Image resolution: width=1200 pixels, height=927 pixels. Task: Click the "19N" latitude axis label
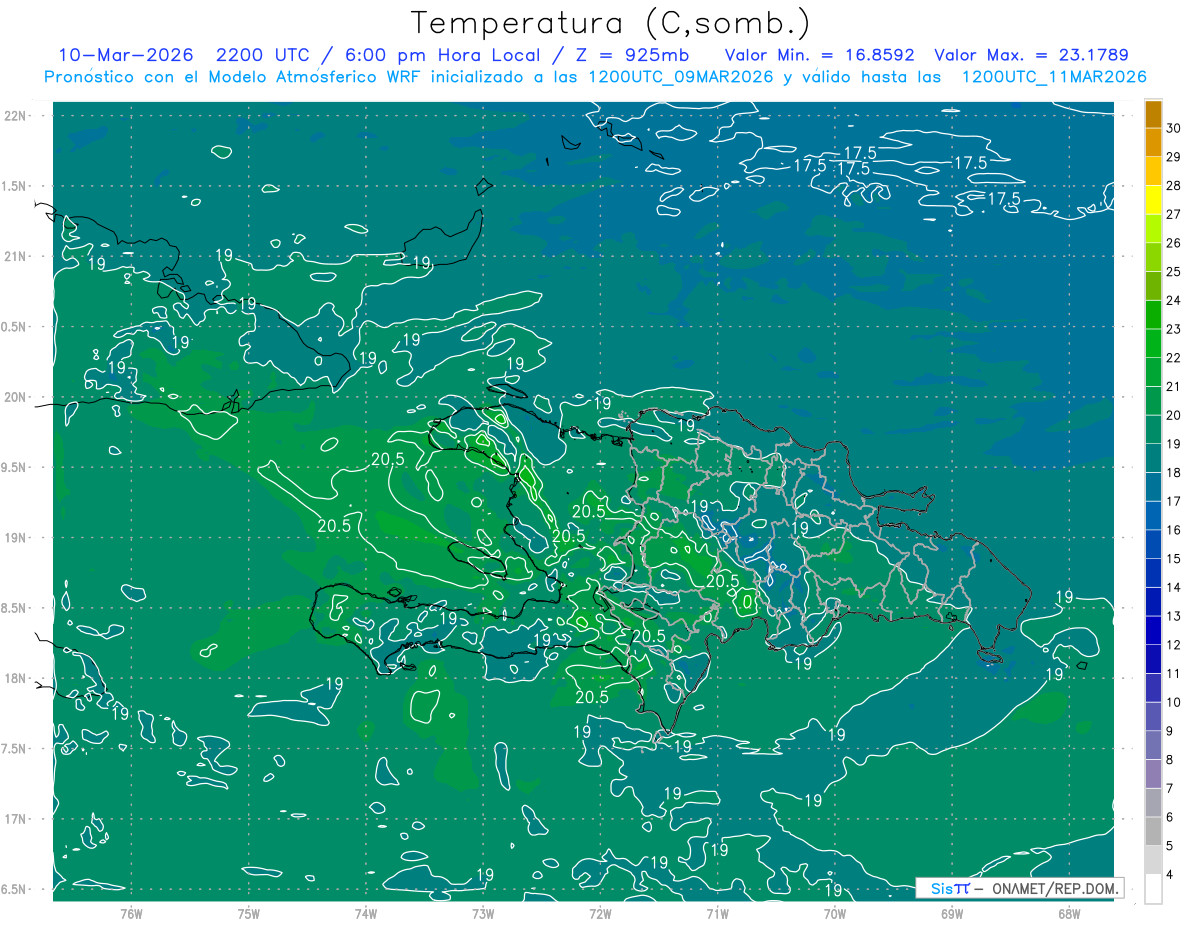click(x=17, y=537)
